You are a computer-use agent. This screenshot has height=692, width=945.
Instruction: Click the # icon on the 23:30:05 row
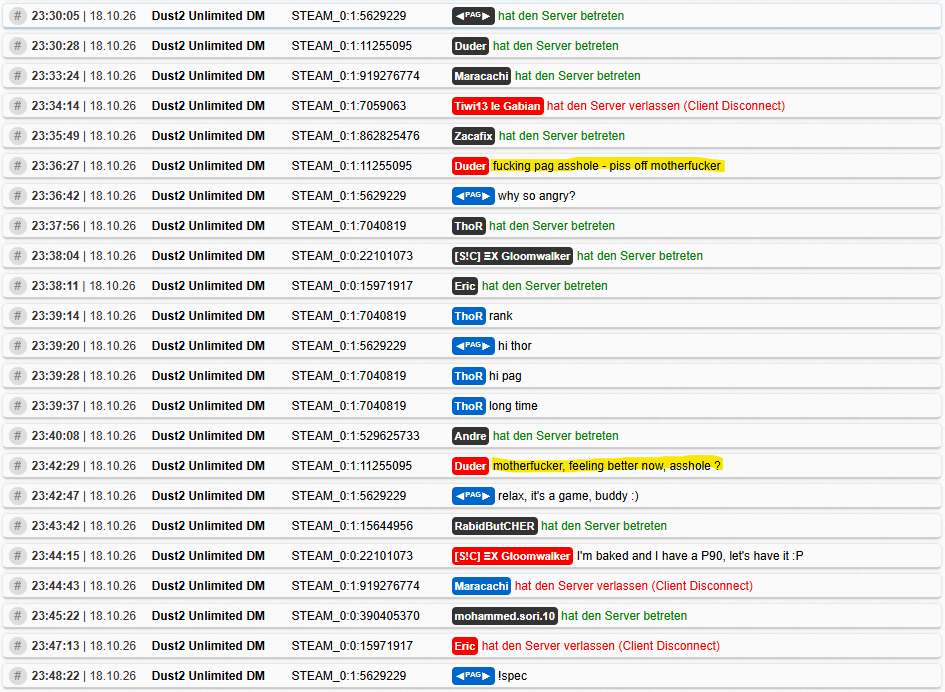[17, 16]
